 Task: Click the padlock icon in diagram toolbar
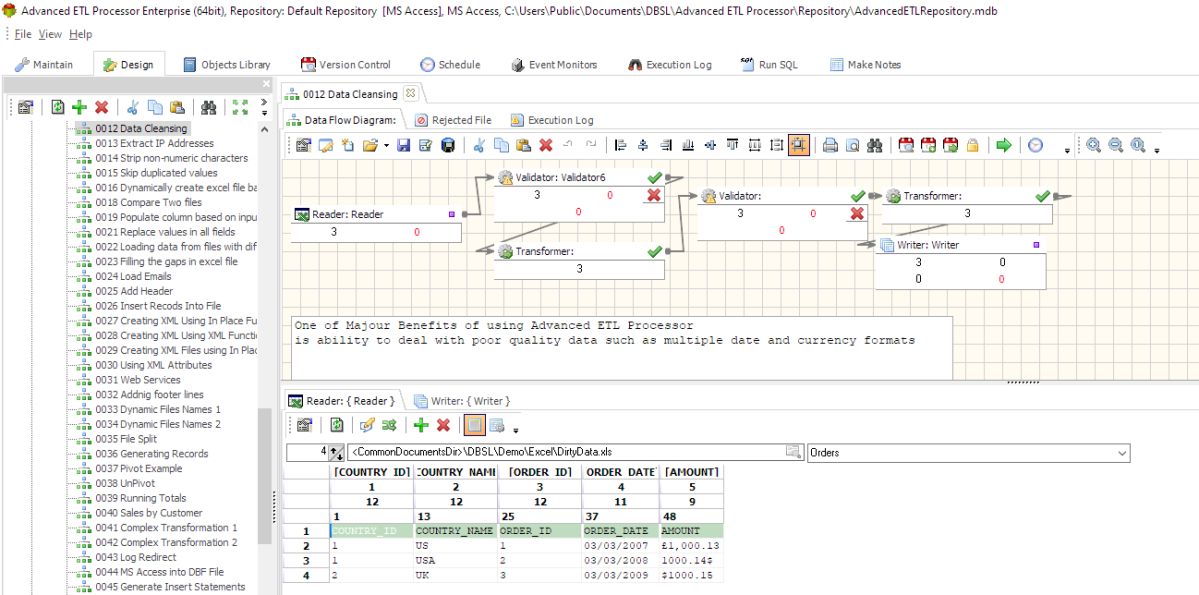pyautogui.click(x=973, y=145)
